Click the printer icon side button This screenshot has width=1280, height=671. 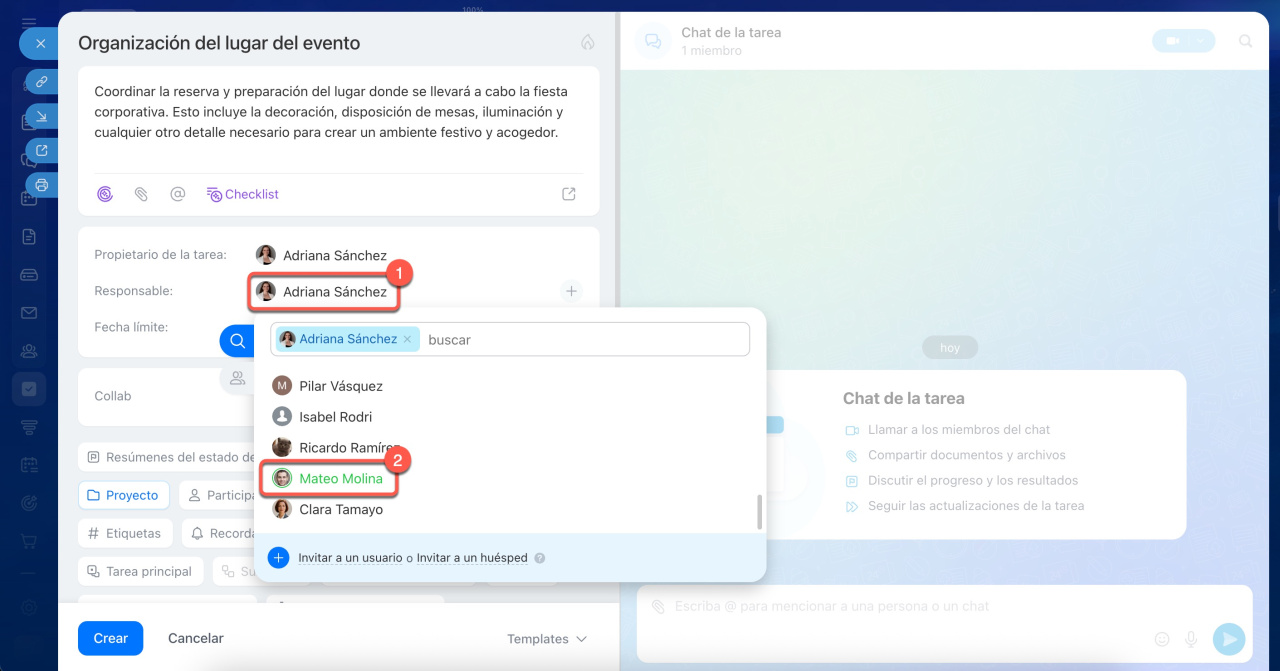[x=41, y=185]
